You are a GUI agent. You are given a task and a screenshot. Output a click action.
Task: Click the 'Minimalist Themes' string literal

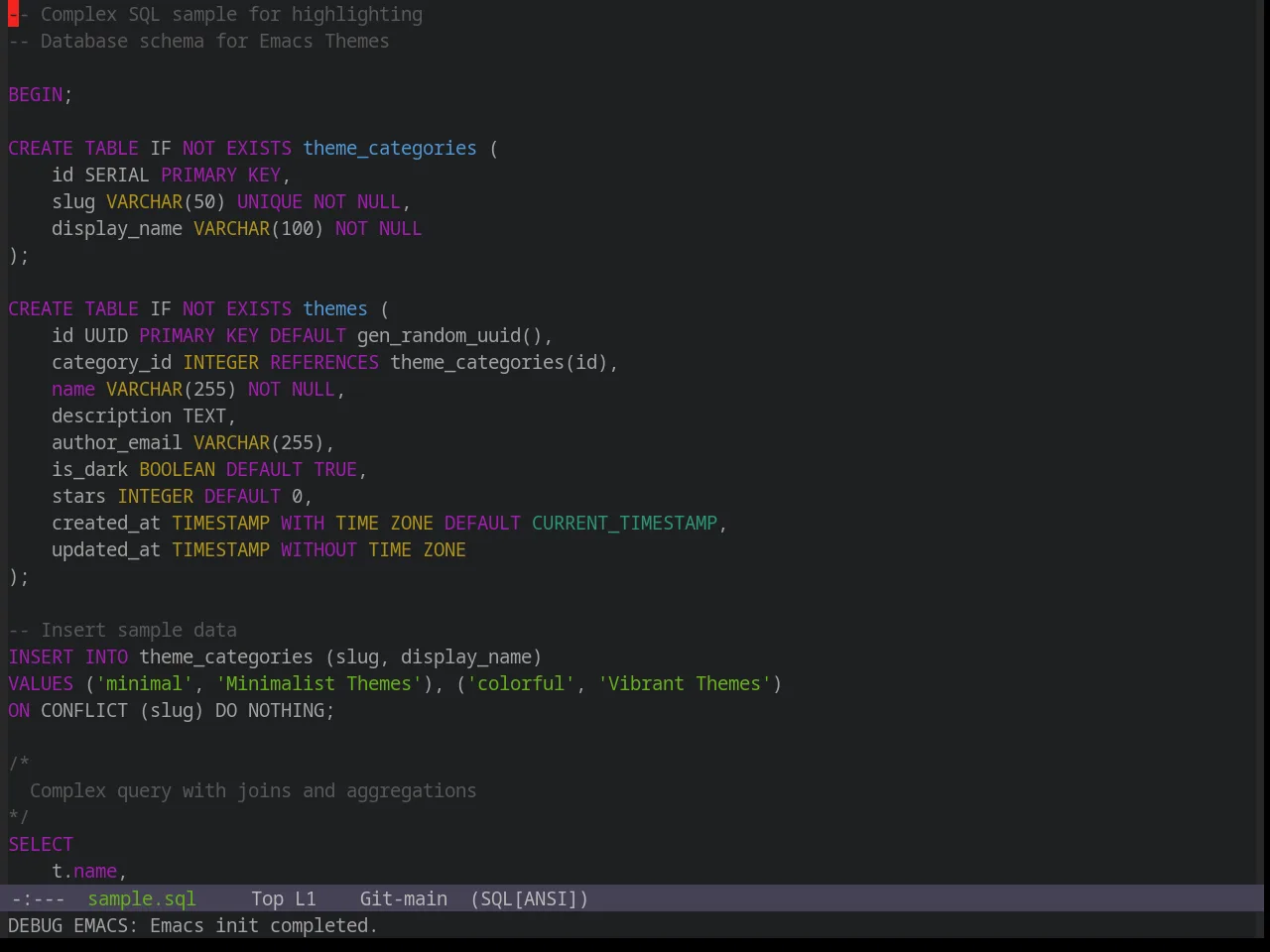[318, 683]
